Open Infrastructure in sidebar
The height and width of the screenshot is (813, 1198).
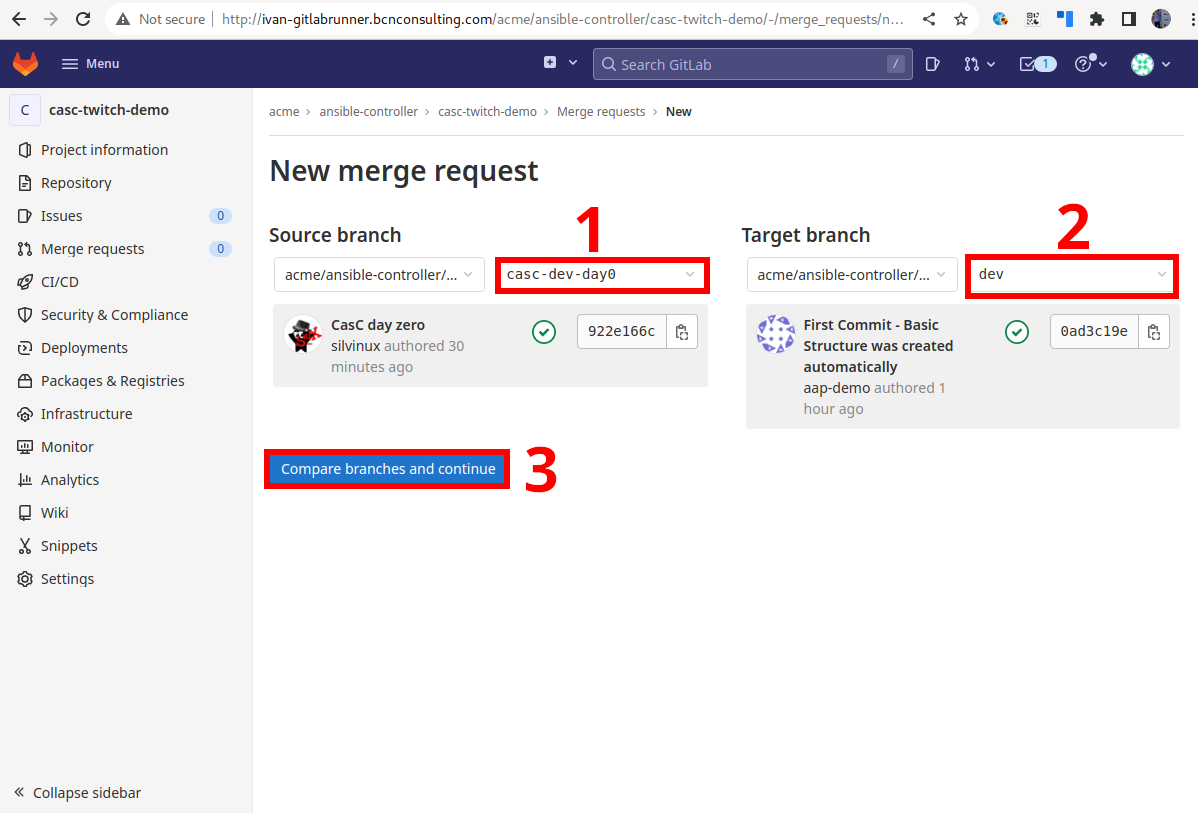(x=86, y=413)
